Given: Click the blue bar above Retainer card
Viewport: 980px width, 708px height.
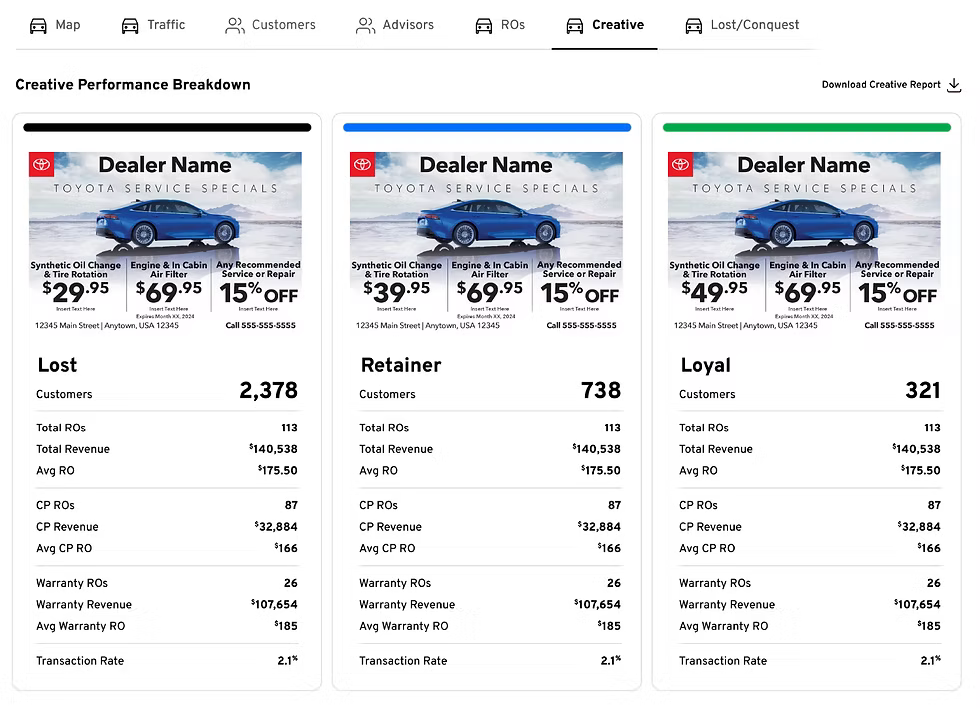Looking at the screenshot, I should pyautogui.click(x=487, y=127).
